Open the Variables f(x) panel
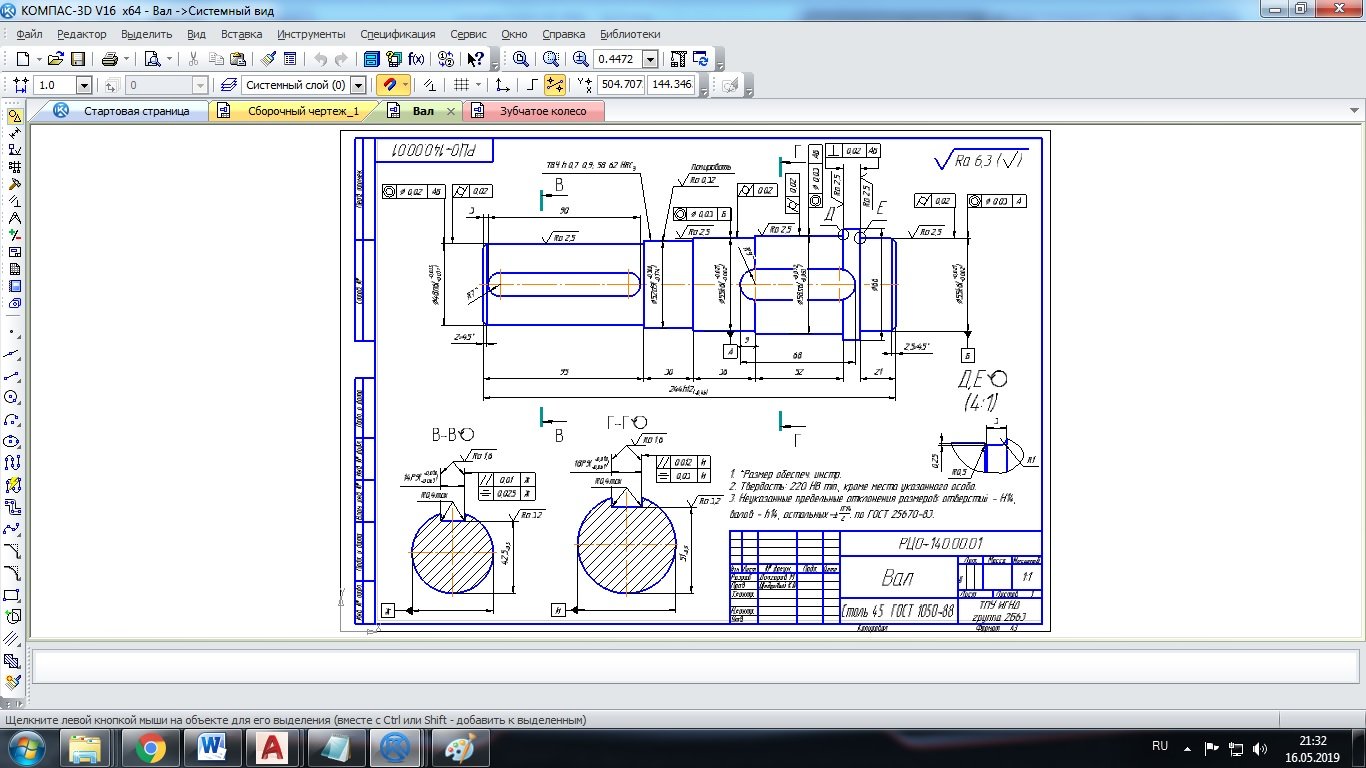1366x768 pixels. pyautogui.click(x=417, y=59)
